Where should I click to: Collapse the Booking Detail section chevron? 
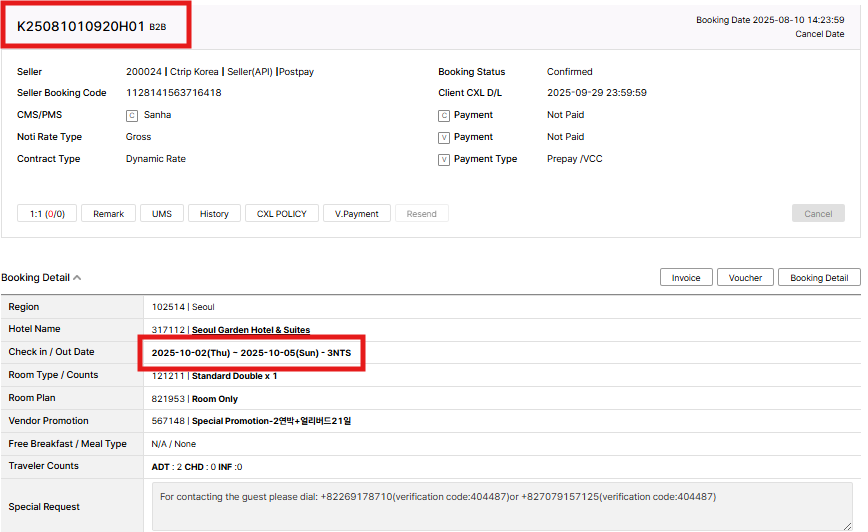(77, 278)
